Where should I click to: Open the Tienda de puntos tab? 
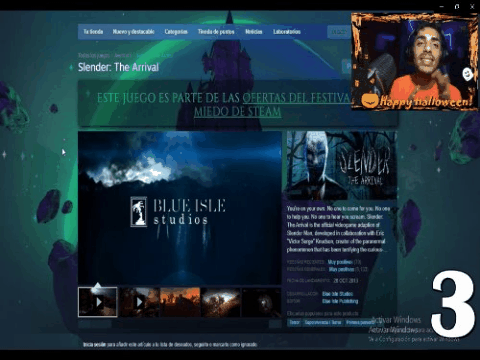(216, 32)
